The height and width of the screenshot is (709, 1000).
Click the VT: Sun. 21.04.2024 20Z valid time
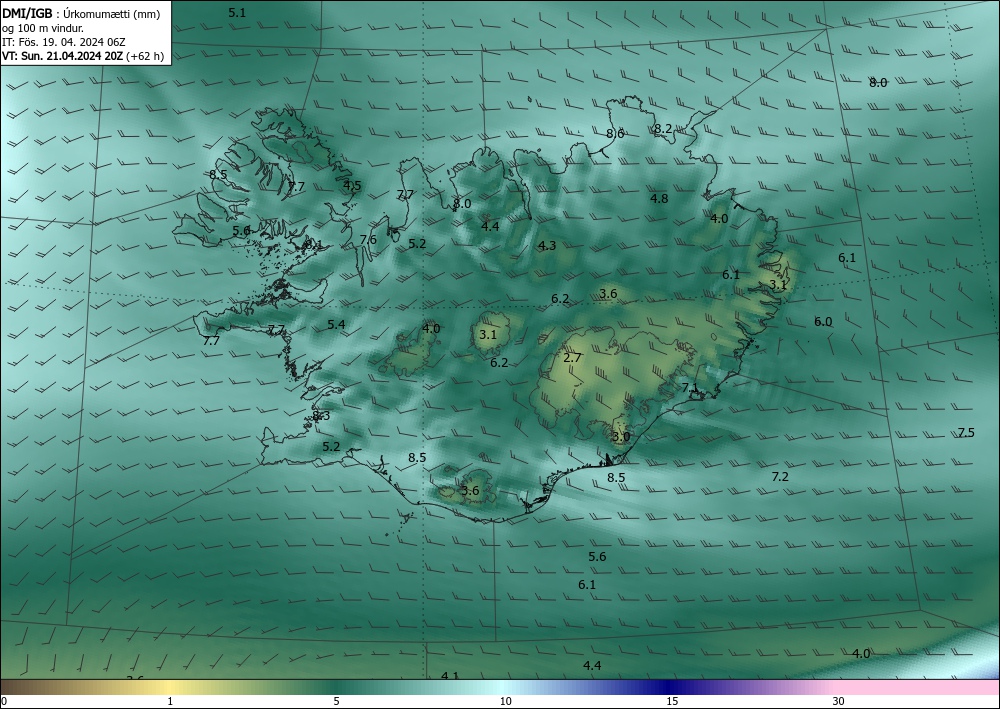[x=62, y=56]
